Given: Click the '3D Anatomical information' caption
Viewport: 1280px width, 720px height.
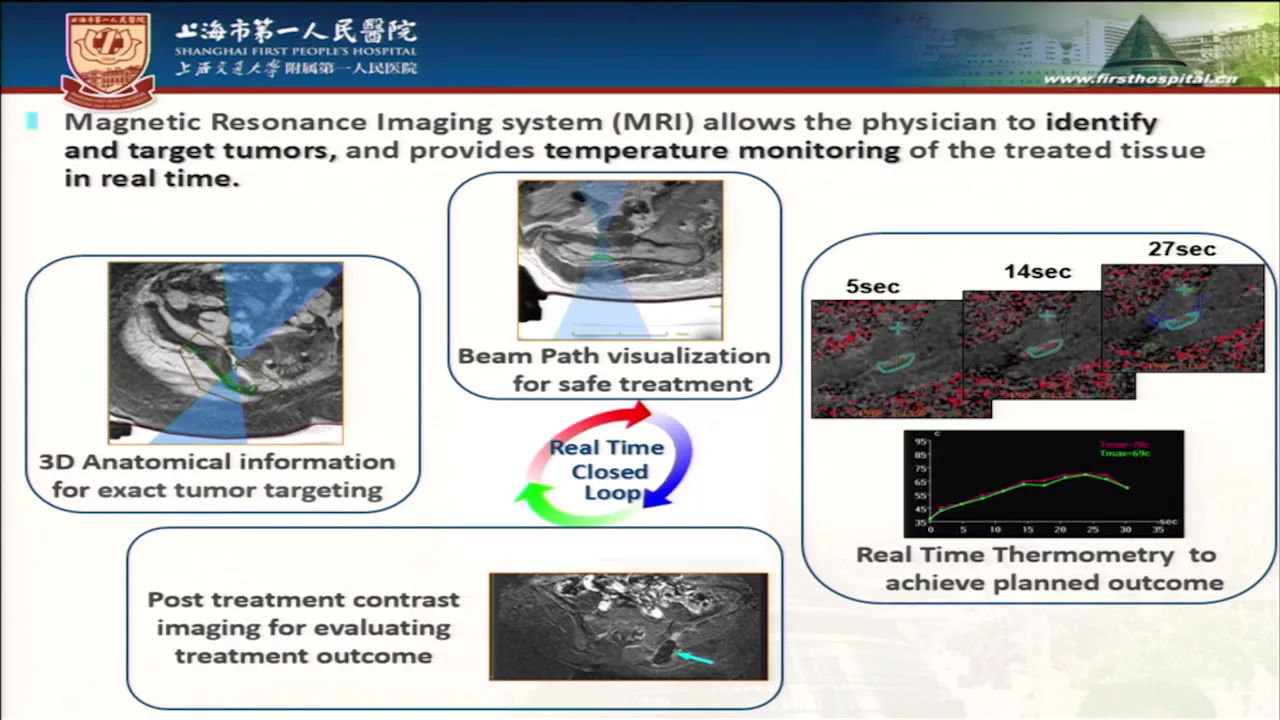Looking at the screenshot, I should coord(217,462).
